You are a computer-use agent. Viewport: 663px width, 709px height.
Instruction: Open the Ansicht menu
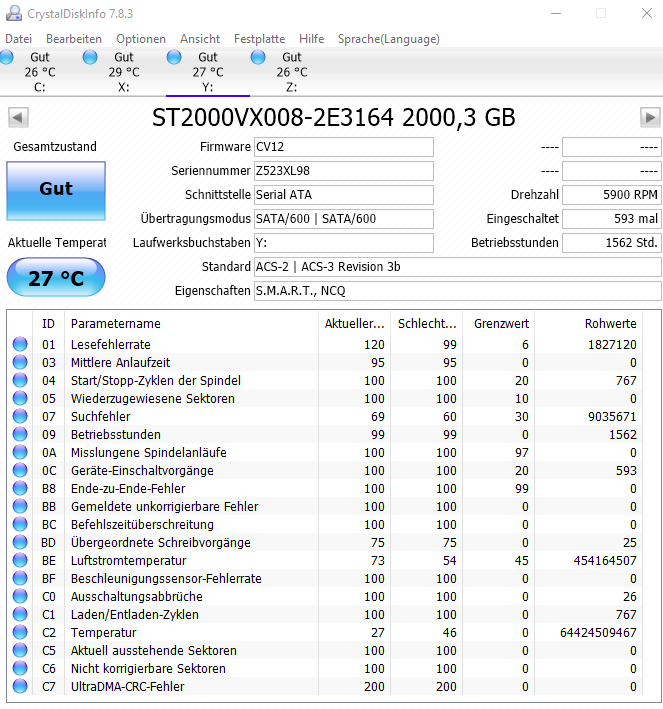(200, 39)
